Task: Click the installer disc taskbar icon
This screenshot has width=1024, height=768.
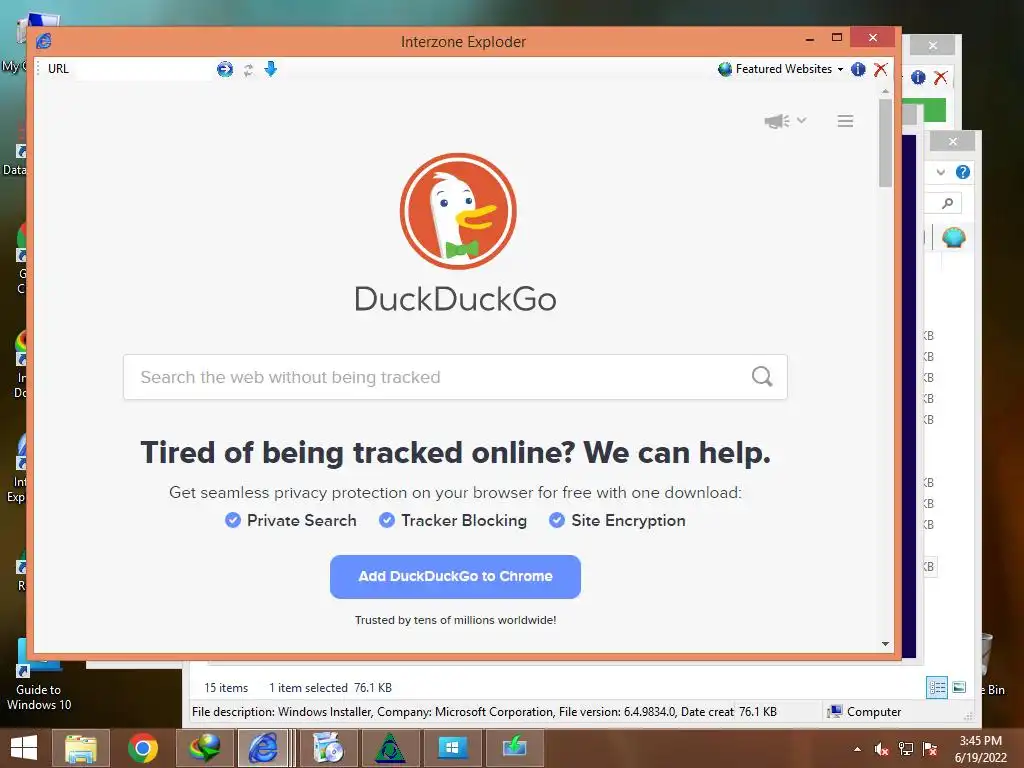Action: 328,748
